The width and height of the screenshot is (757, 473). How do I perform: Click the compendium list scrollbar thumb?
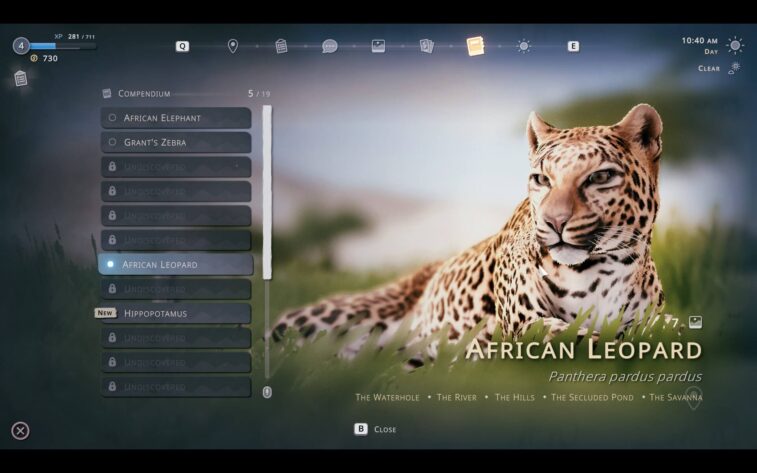267,193
